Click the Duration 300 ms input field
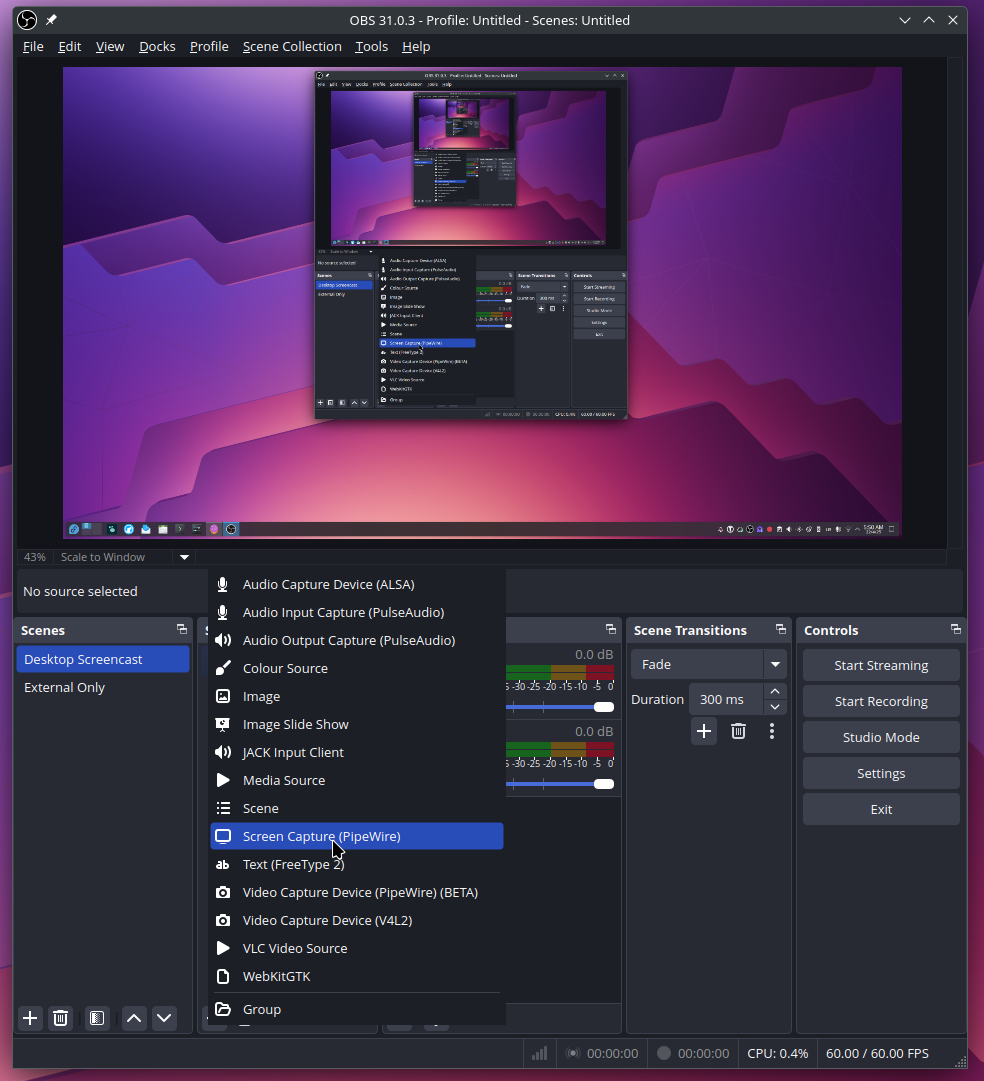Image resolution: width=984 pixels, height=1081 pixels. tap(726, 699)
